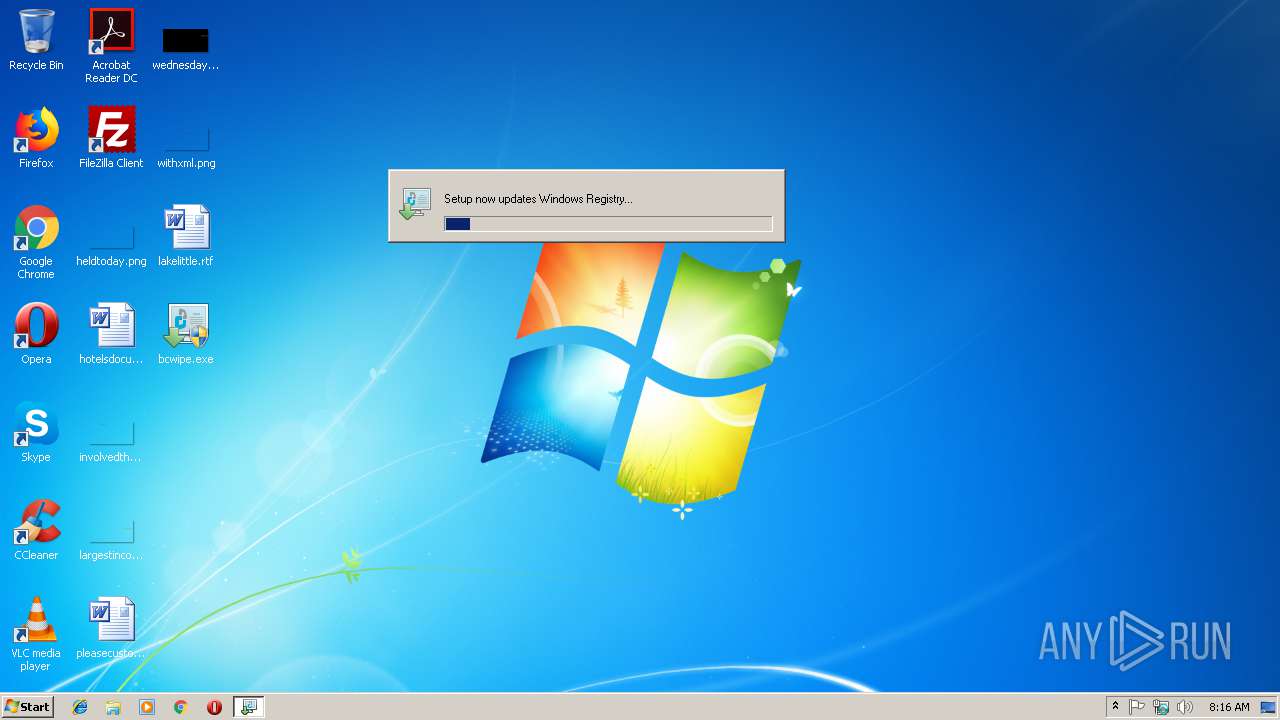The height and width of the screenshot is (720, 1280).
Task: Open Google Chrome desktop shortcut
Action: (x=36, y=242)
